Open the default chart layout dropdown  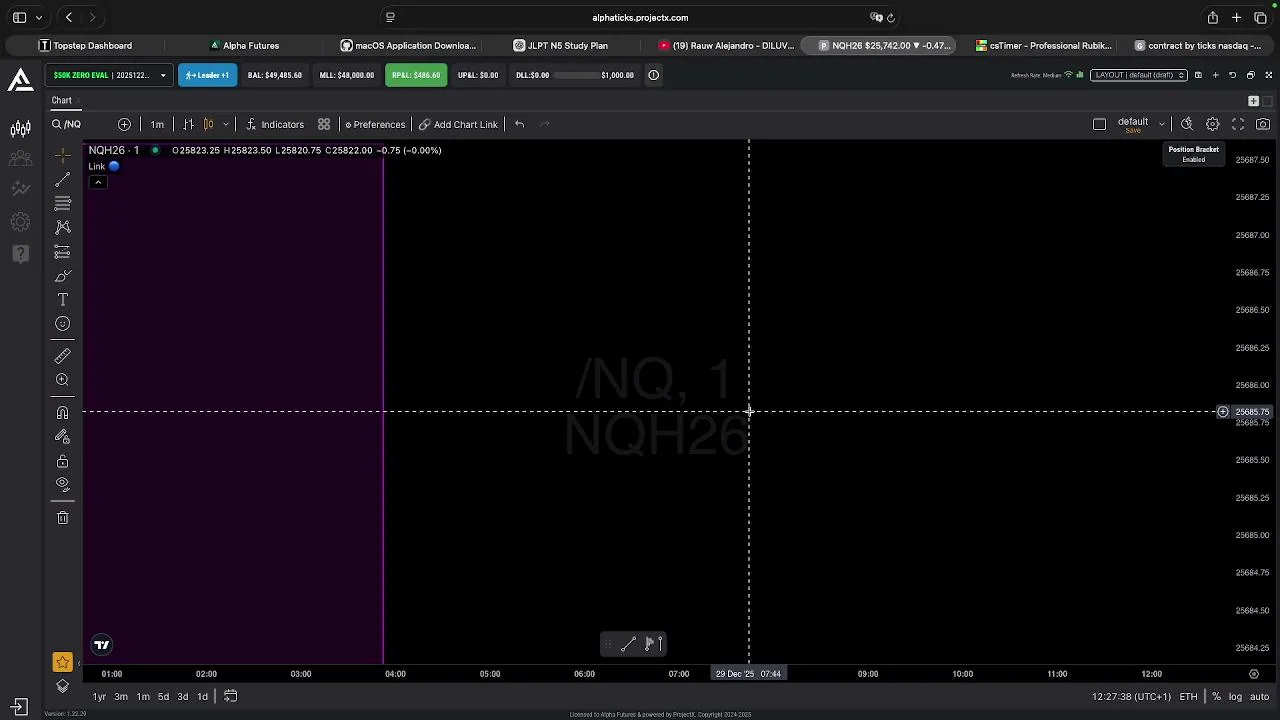point(1162,124)
